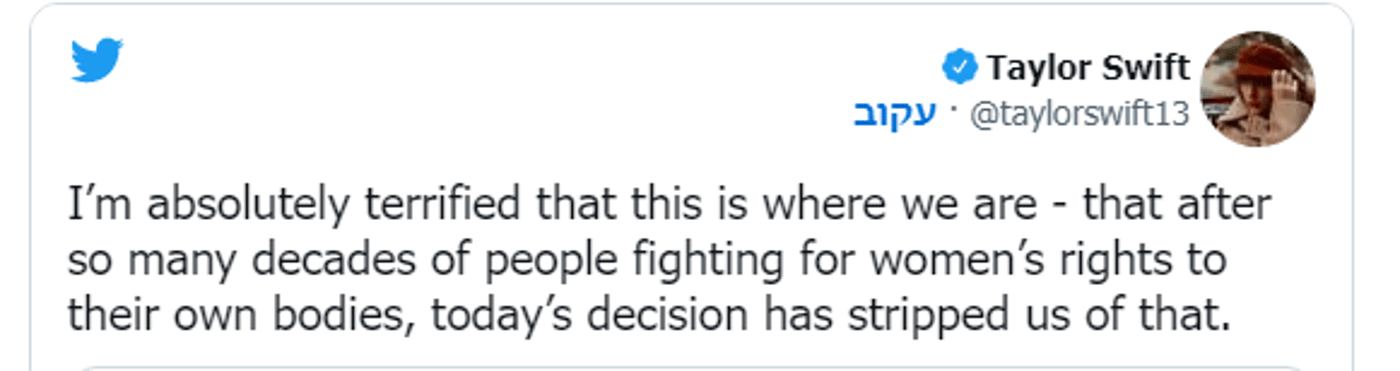Click the blue verified checkmark badge

(959, 68)
